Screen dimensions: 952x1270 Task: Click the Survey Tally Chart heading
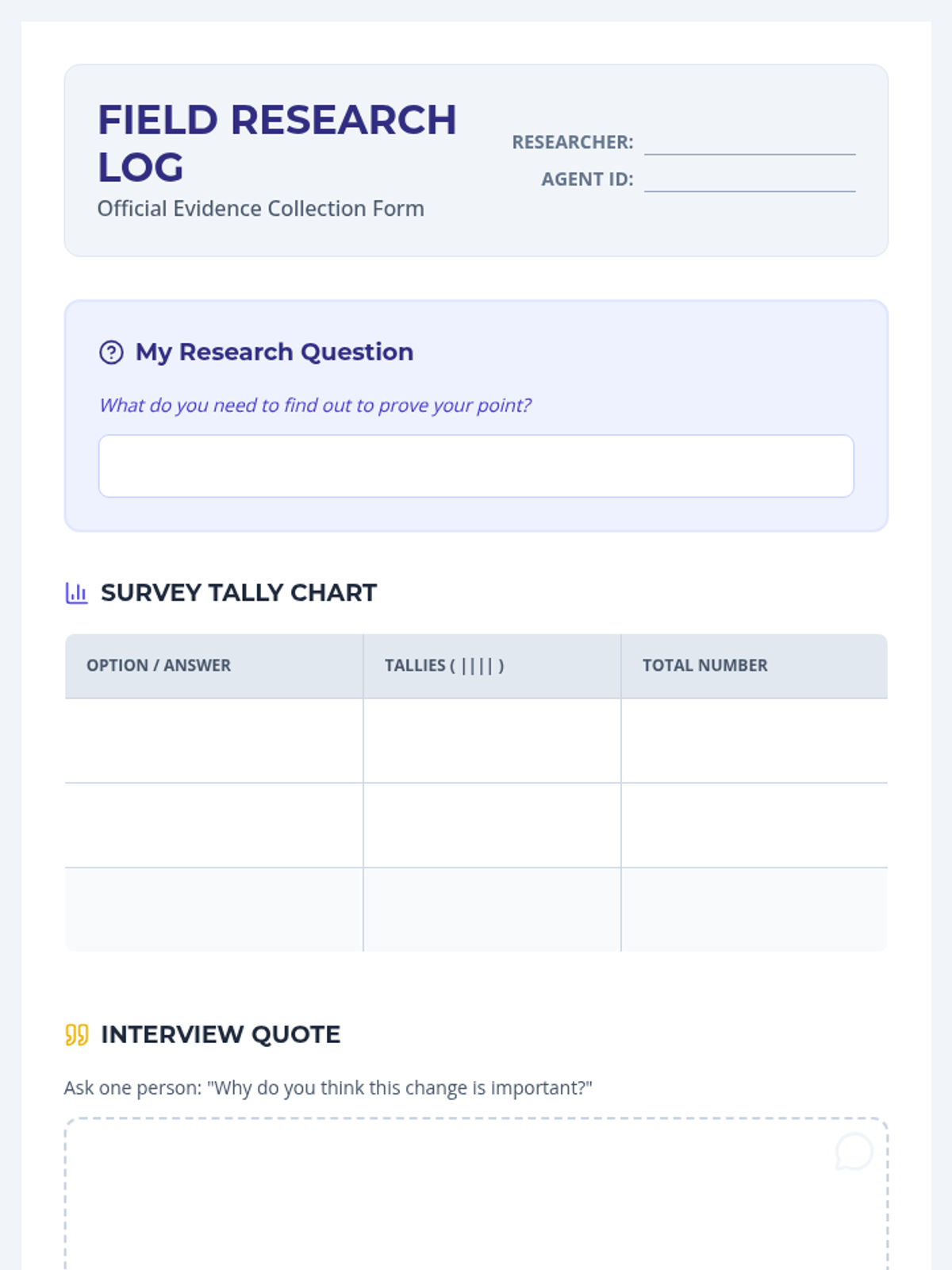(x=239, y=593)
